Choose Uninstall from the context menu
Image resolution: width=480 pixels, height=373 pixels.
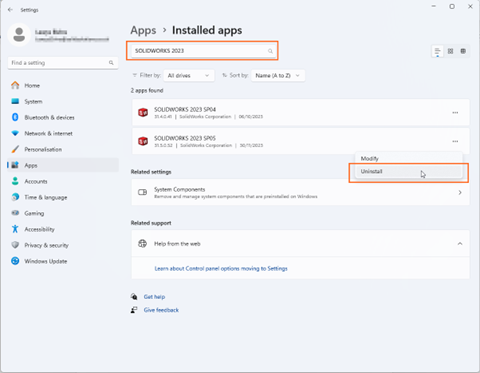tap(409, 172)
